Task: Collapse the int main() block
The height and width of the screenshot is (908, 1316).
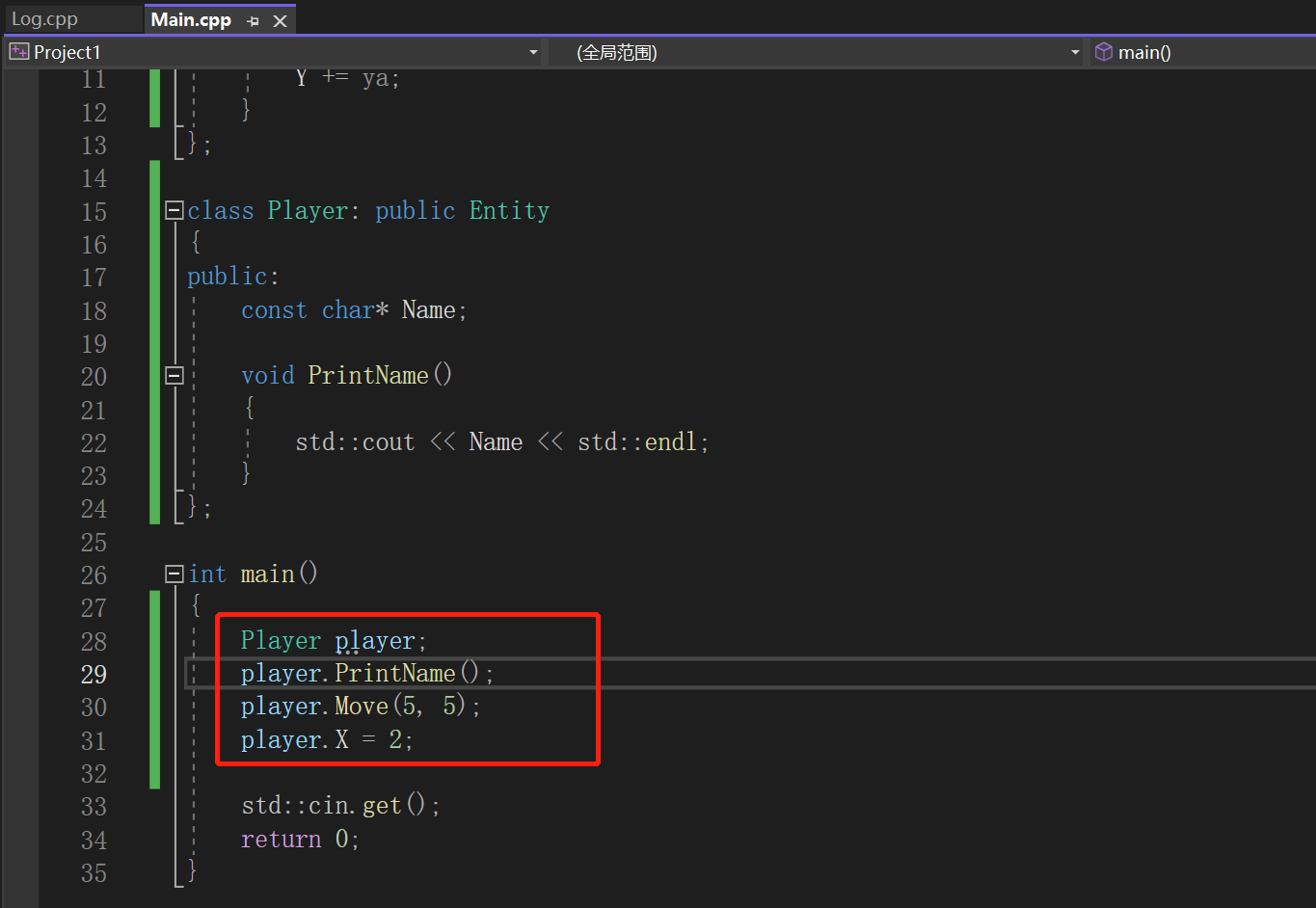Action: click(175, 574)
